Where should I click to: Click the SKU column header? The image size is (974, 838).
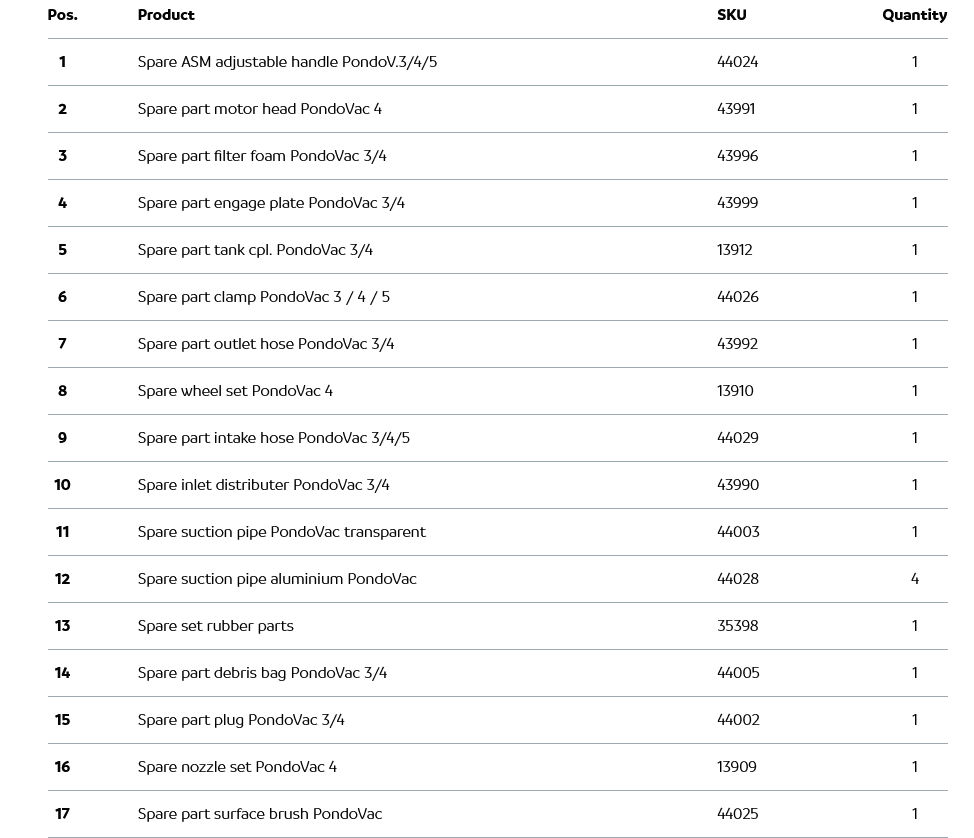(731, 15)
